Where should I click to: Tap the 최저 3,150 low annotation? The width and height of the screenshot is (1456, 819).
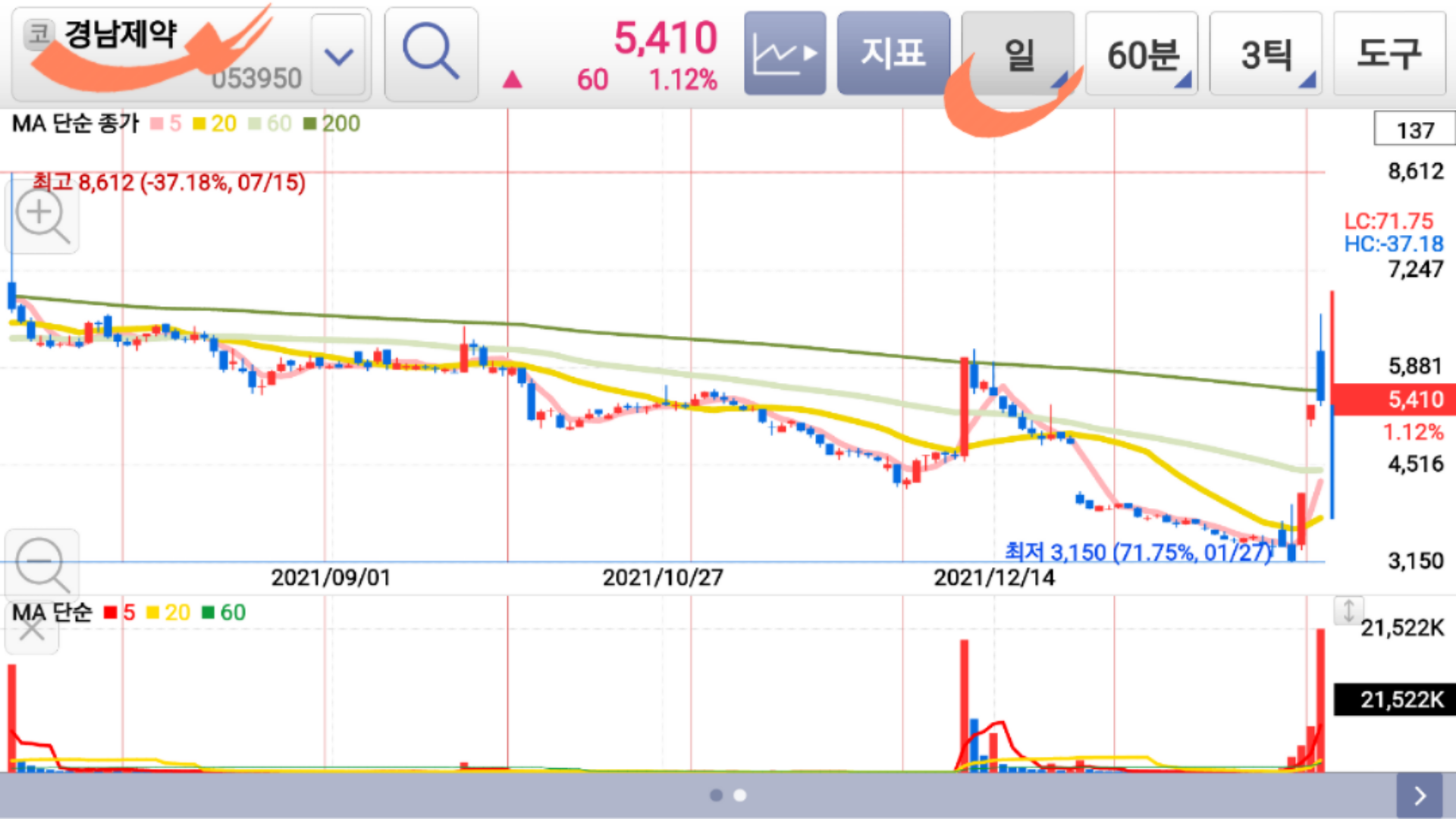pyautogui.click(x=1138, y=552)
